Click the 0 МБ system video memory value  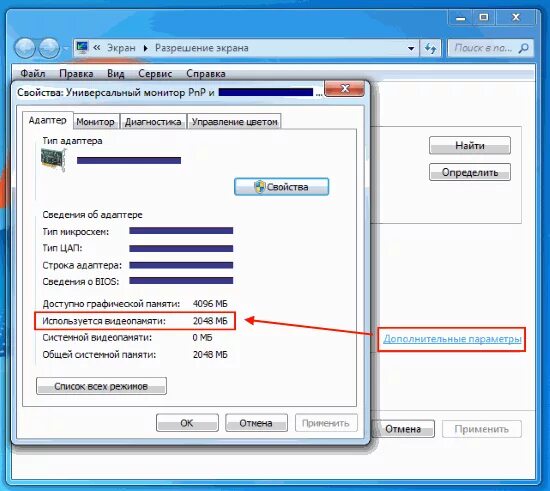tap(202, 337)
